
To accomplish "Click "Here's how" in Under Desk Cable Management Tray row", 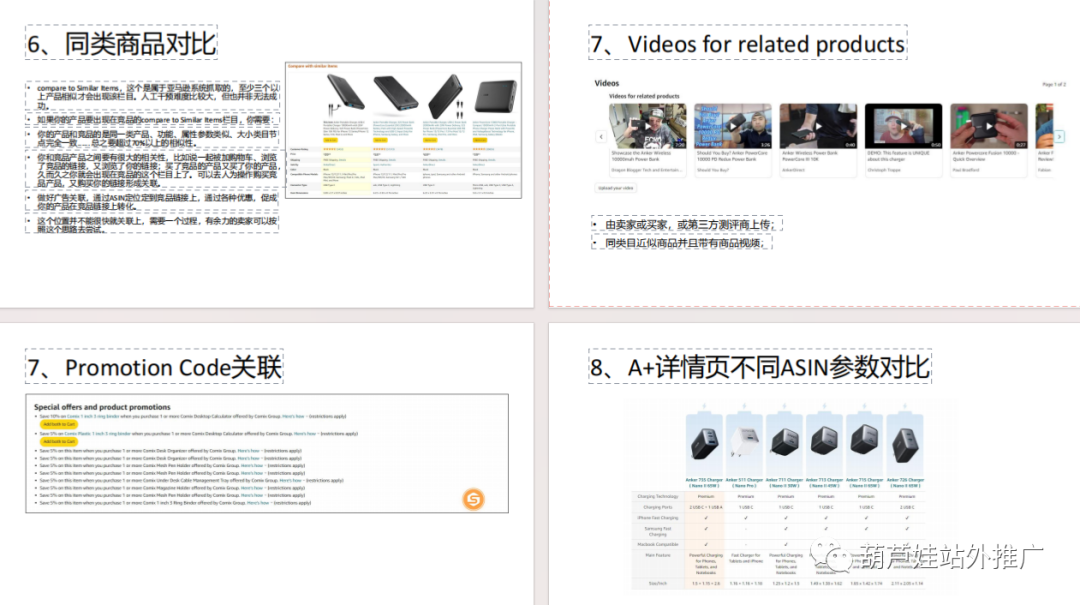I will point(290,480).
